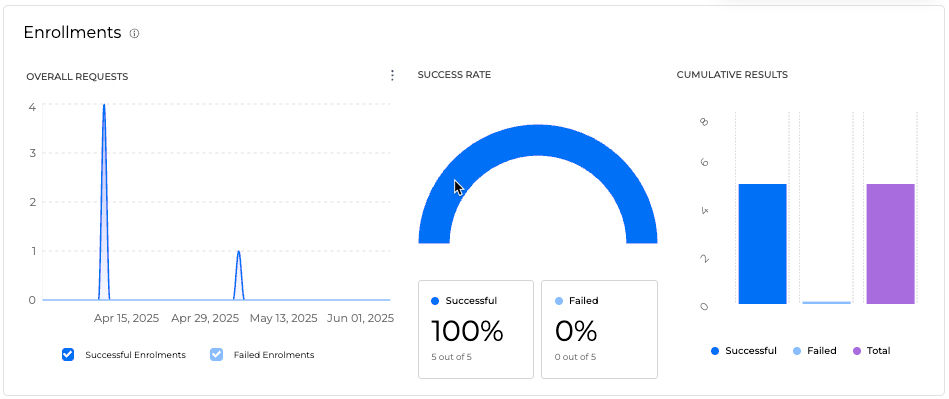This screenshot has height=399, width=949.
Task: Select the Failed 0% rate card
Action: tap(599, 329)
